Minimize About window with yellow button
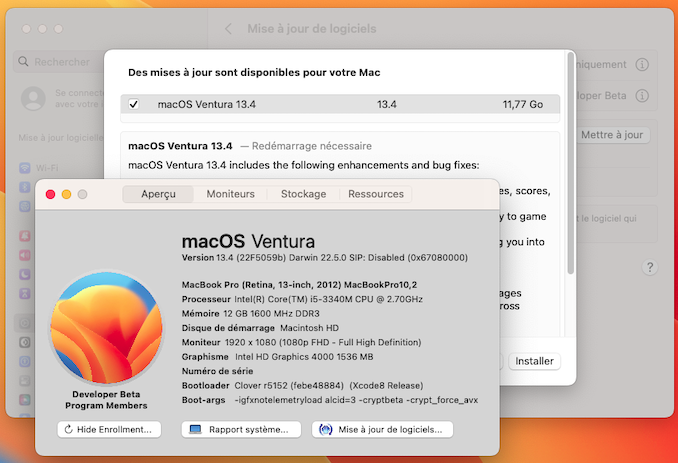 (x=67, y=195)
